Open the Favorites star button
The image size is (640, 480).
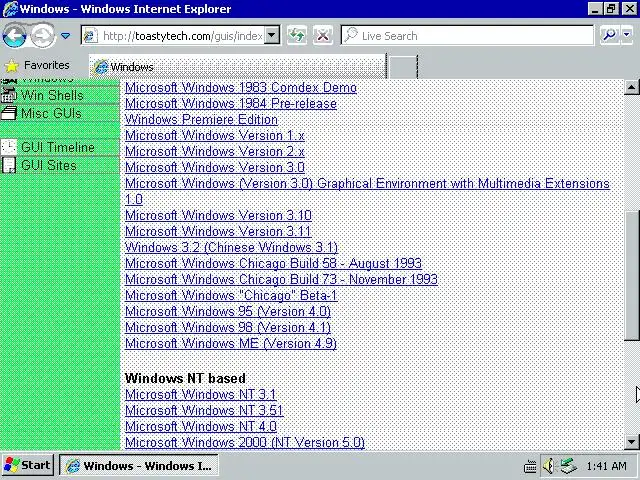pos(38,65)
